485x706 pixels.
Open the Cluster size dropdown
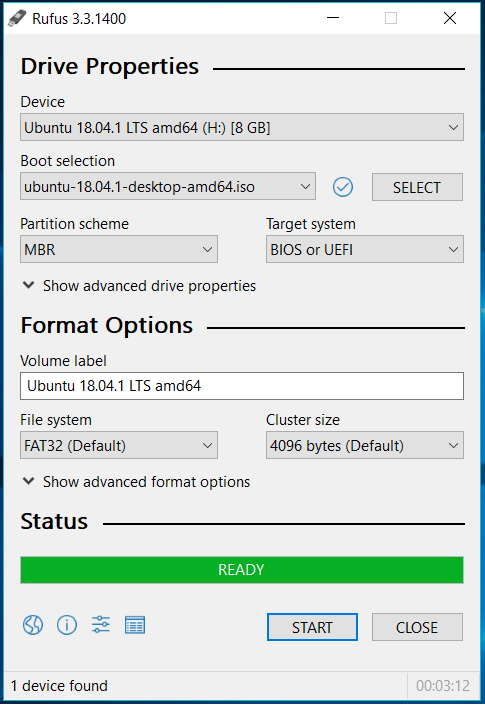tap(365, 445)
